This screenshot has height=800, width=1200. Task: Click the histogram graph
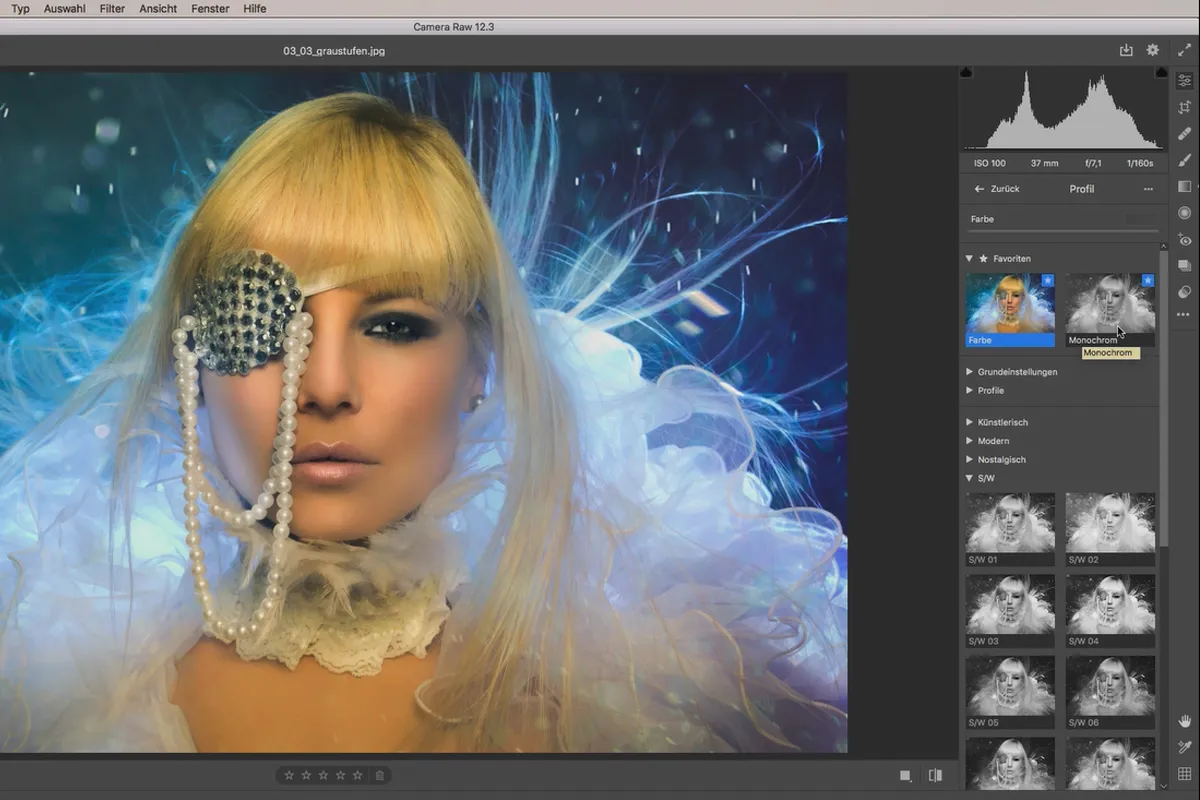[x=1063, y=110]
